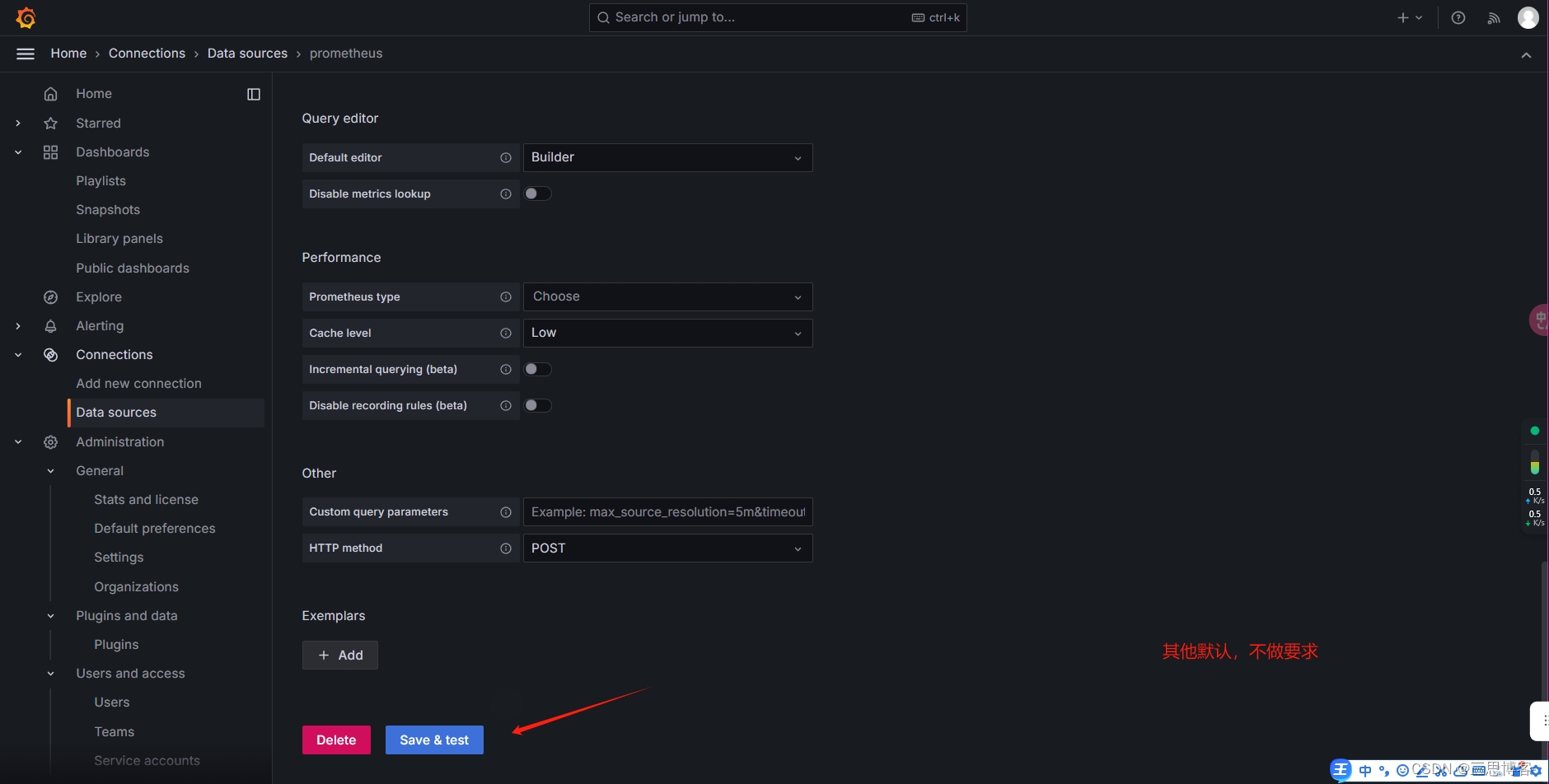Screen dimensions: 1549x784
Task: Open the hamburger navigation menu
Action: click(26, 54)
